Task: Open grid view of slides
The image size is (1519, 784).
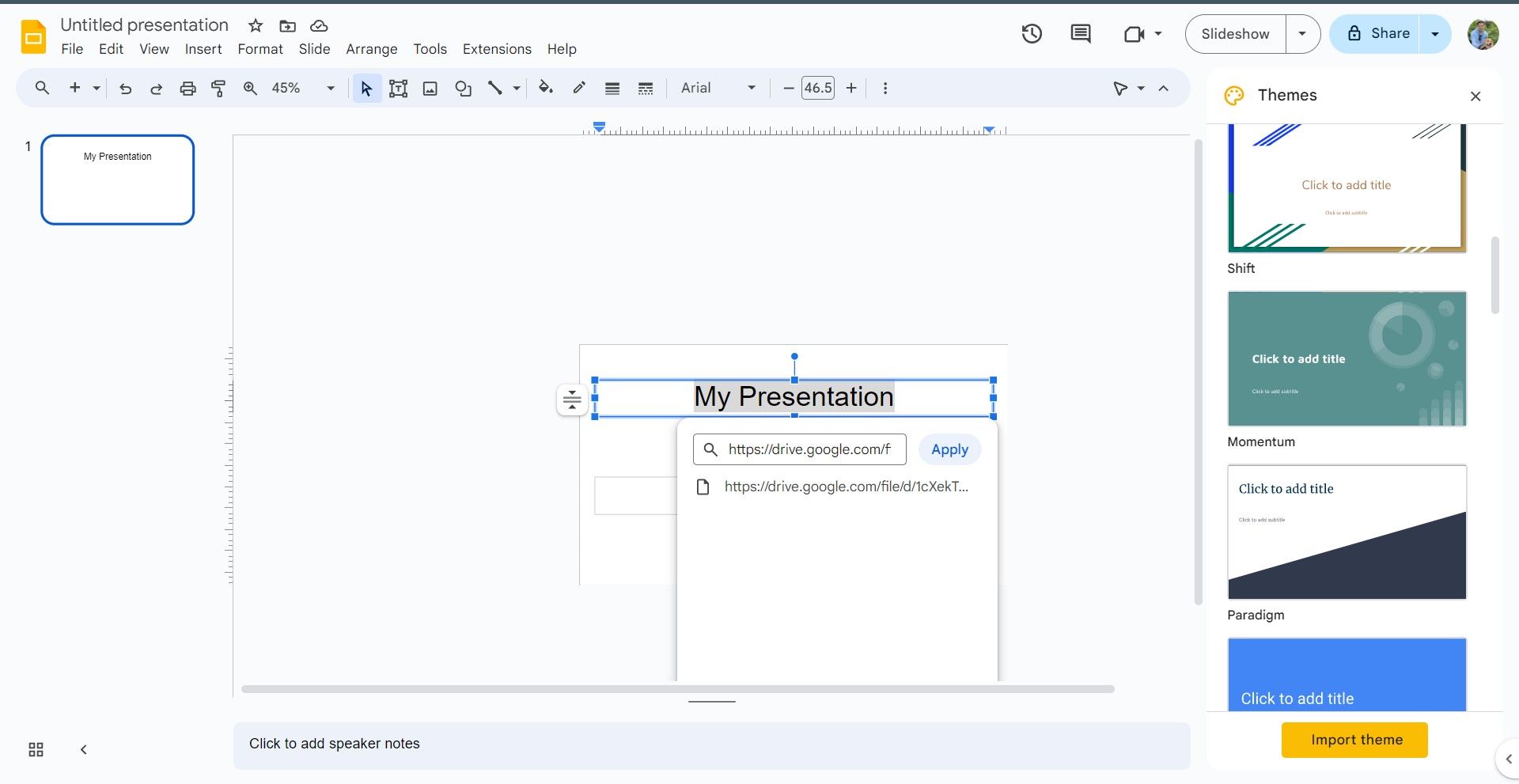Action: pyautogui.click(x=36, y=749)
